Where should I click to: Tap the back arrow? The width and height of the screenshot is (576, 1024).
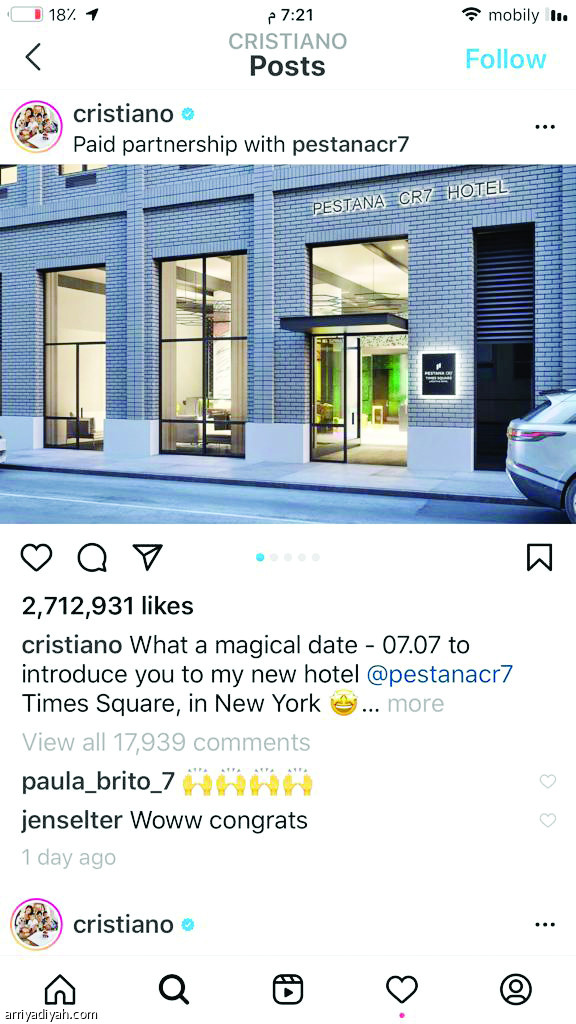33,57
